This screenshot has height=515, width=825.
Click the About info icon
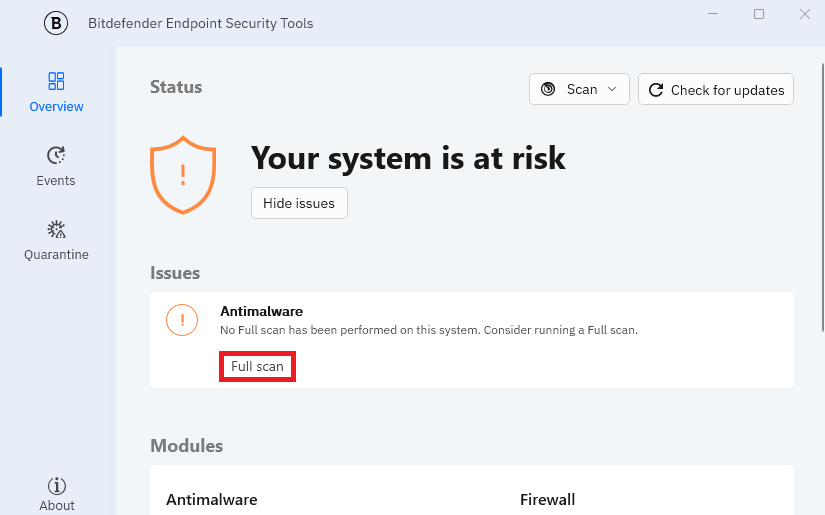pos(57,486)
